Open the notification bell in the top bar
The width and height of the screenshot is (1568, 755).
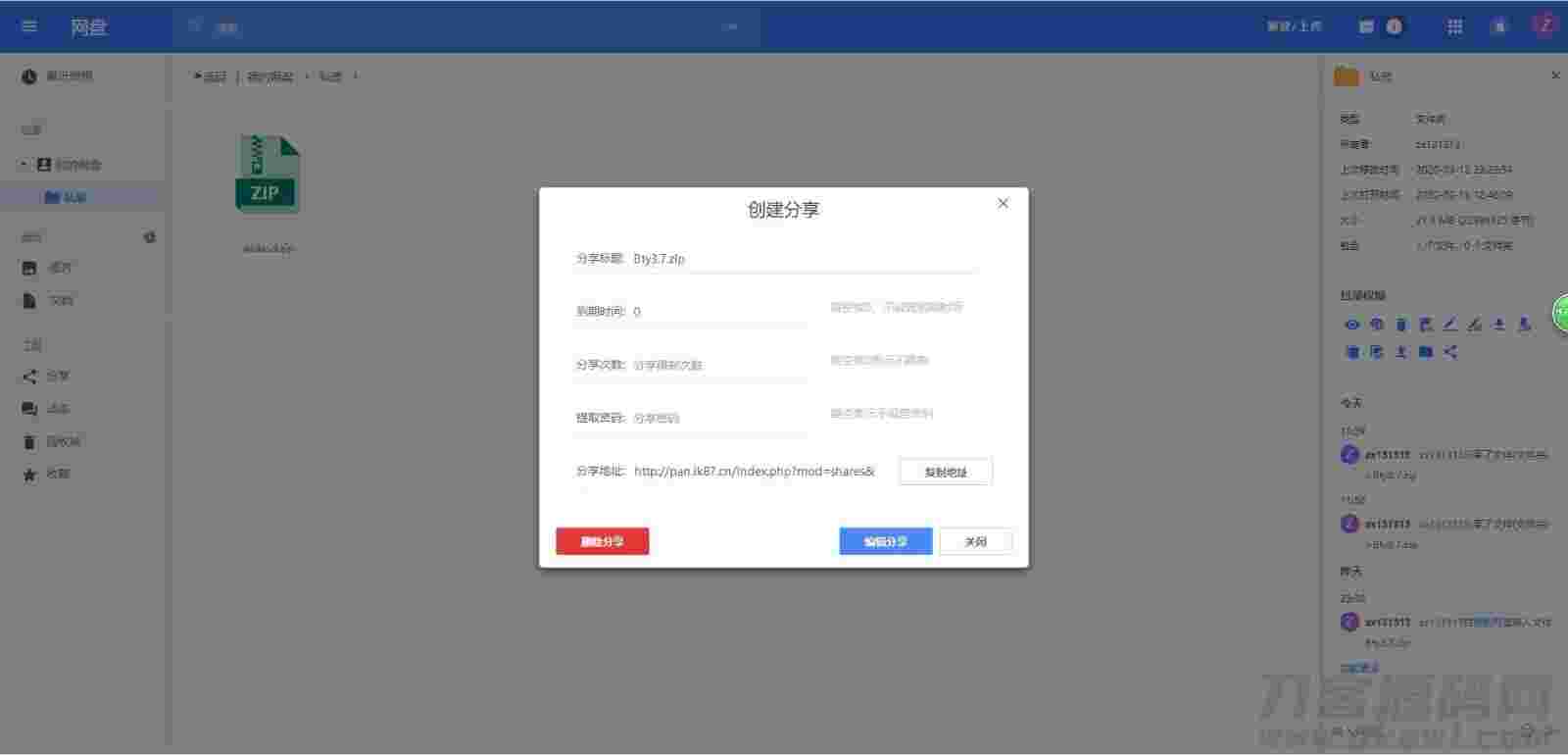pos(1499,26)
